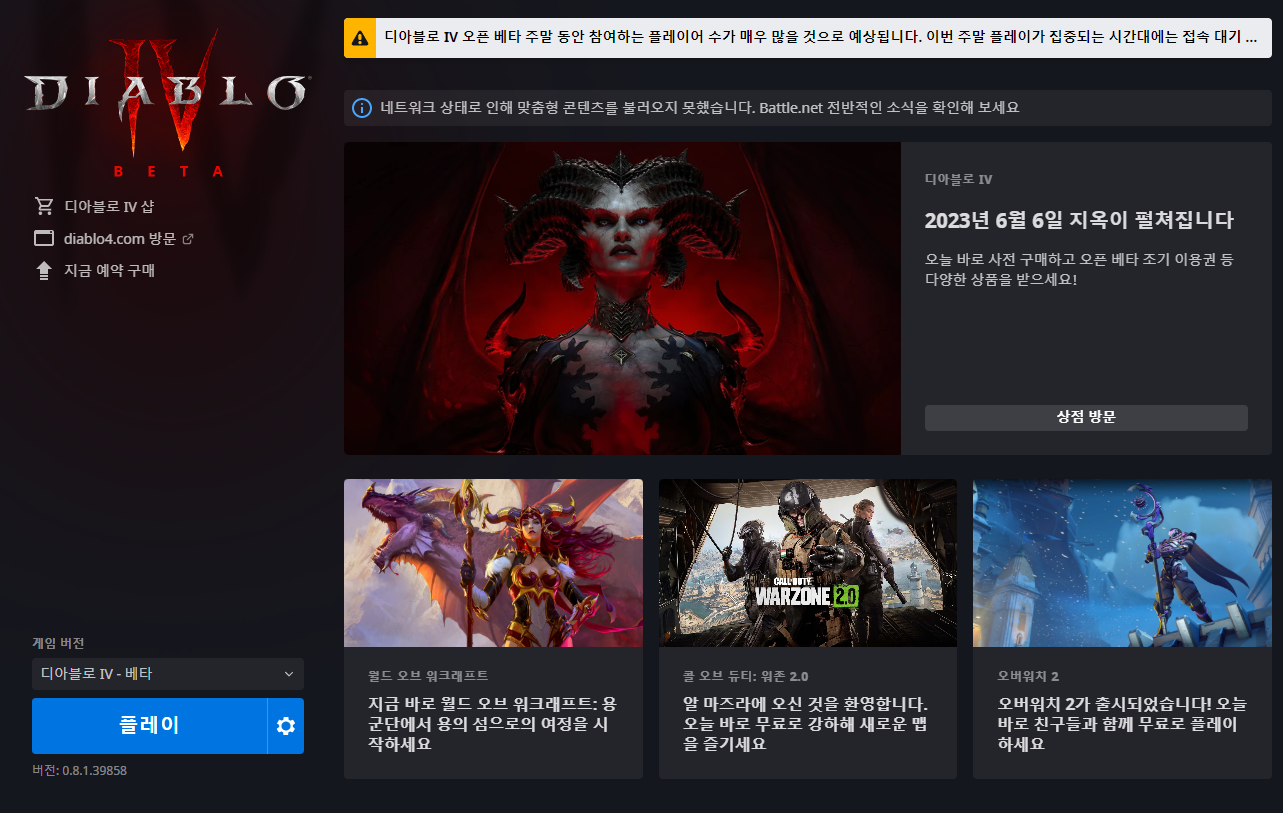Open the Overwatch 2 news thumbnail
The width and height of the screenshot is (1283, 813).
(x=1122, y=563)
